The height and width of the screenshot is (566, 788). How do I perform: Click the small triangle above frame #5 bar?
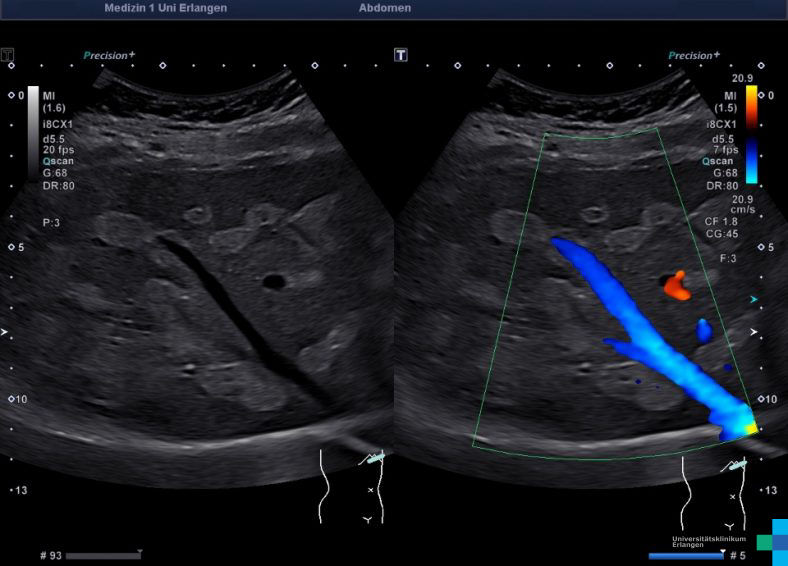coord(722,551)
